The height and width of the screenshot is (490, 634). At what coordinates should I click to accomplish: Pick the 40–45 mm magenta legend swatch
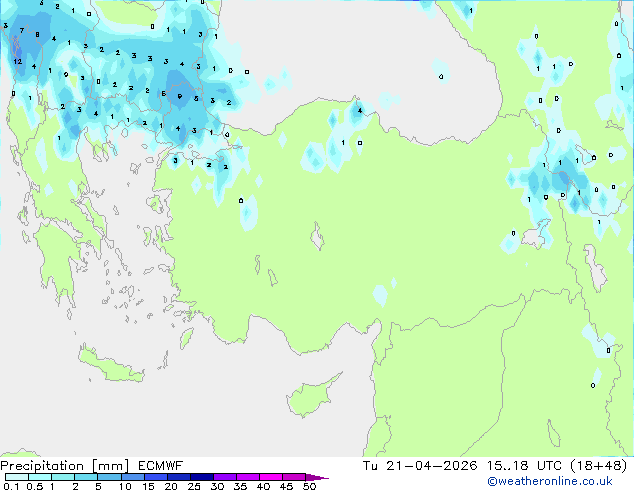tap(271, 477)
